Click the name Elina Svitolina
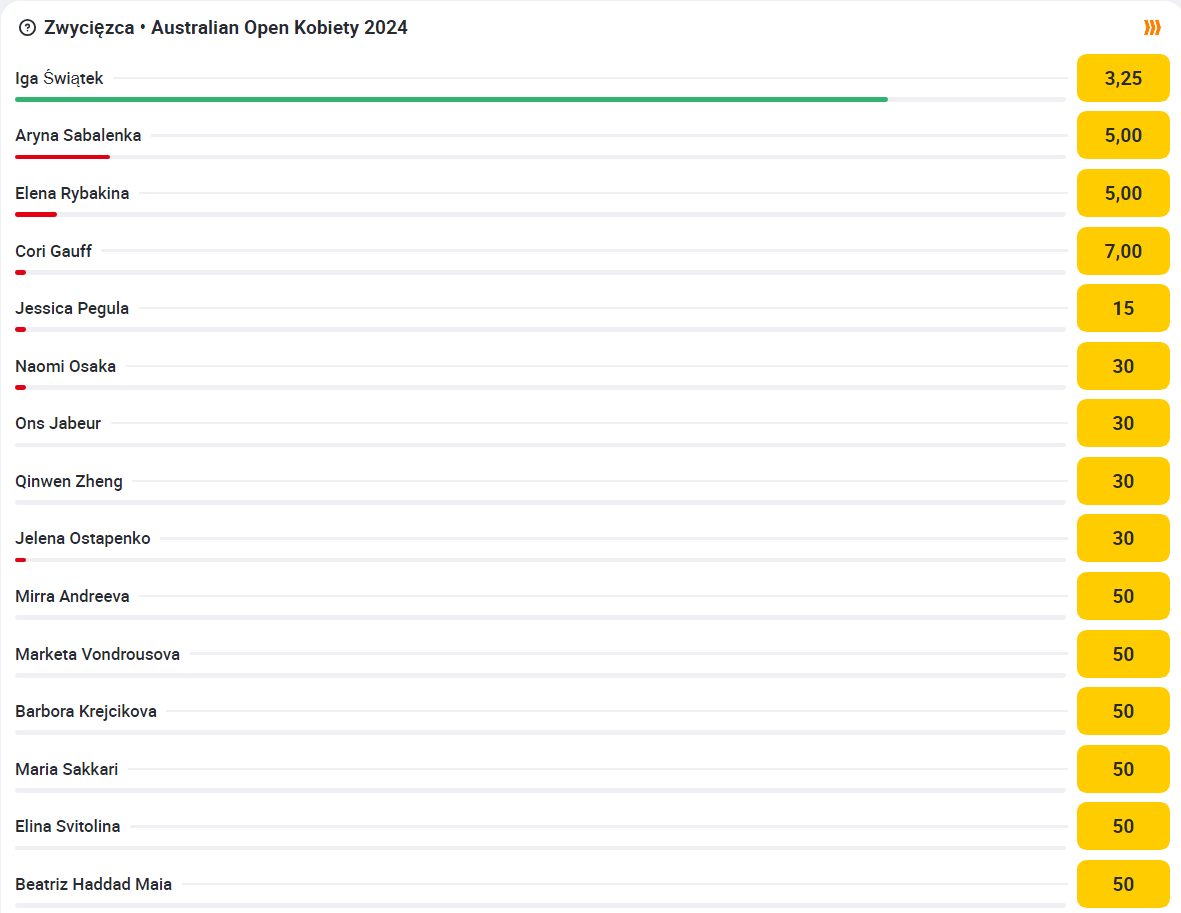This screenshot has height=913, width=1181. (68, 826)
